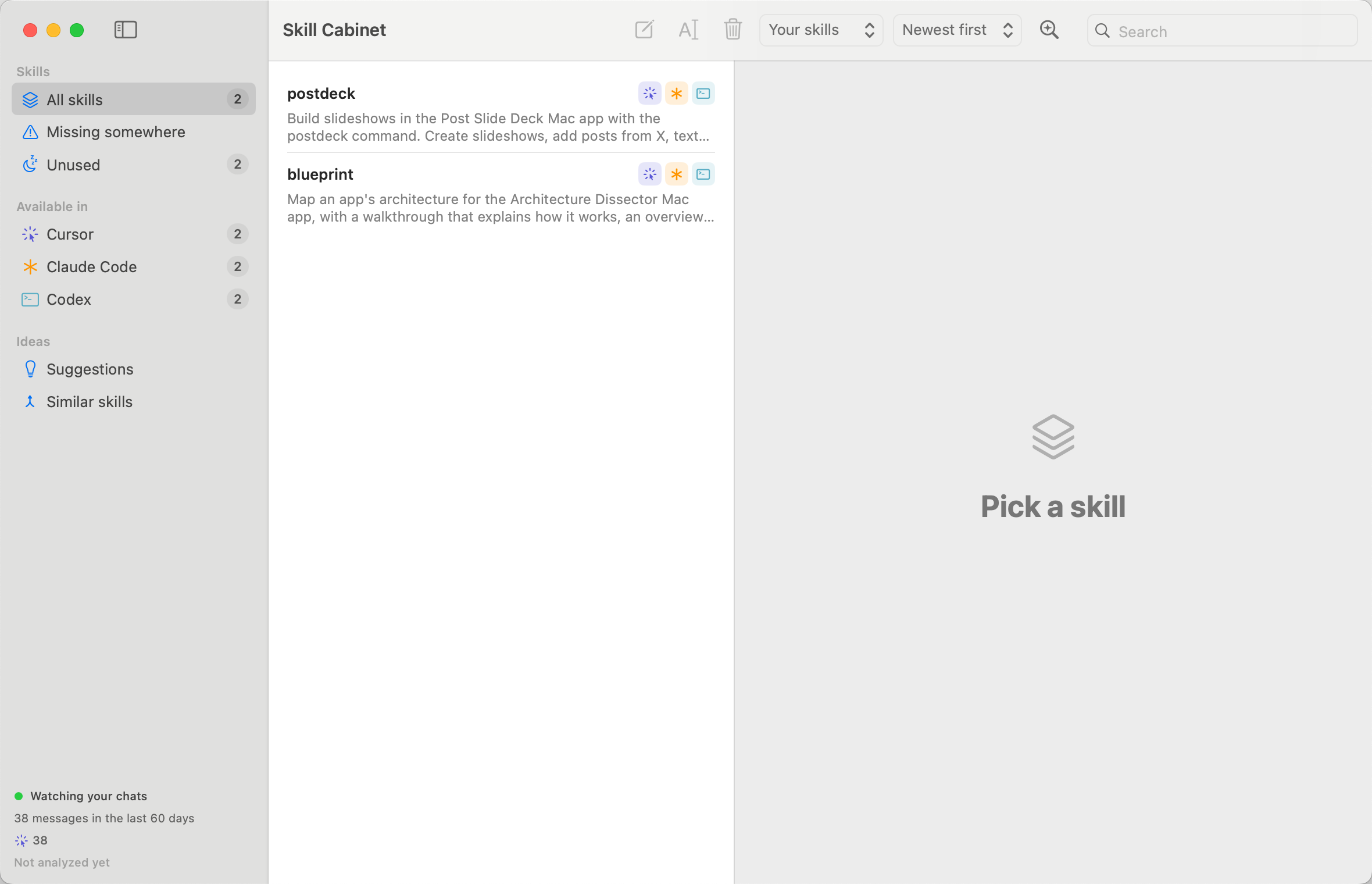Click the Claude Code asterisk icon in sidebar
Viewport: 1372px width, 884px height.
pos(30,267)
